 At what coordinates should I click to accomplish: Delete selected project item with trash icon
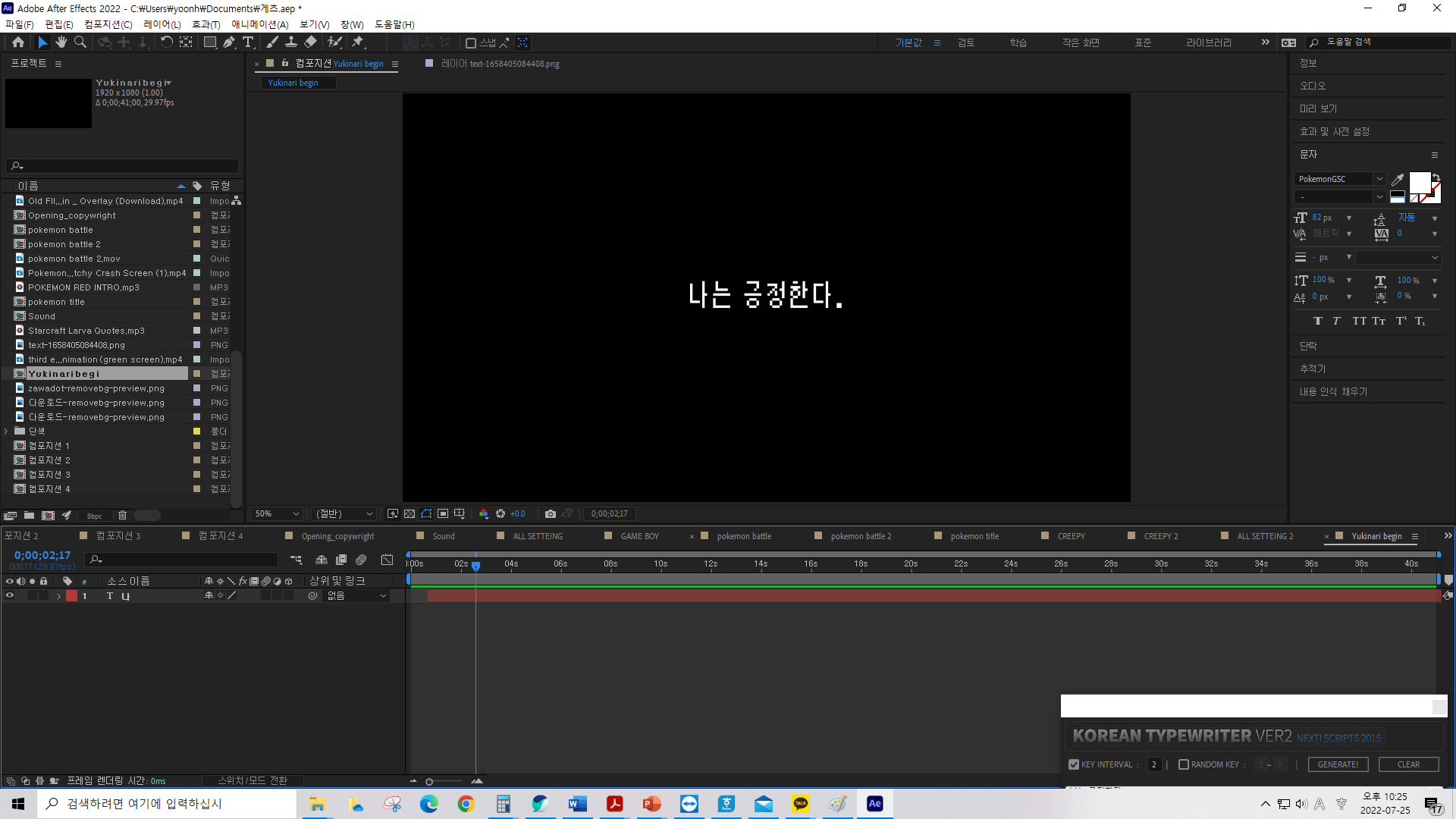(x=122, y=516)
